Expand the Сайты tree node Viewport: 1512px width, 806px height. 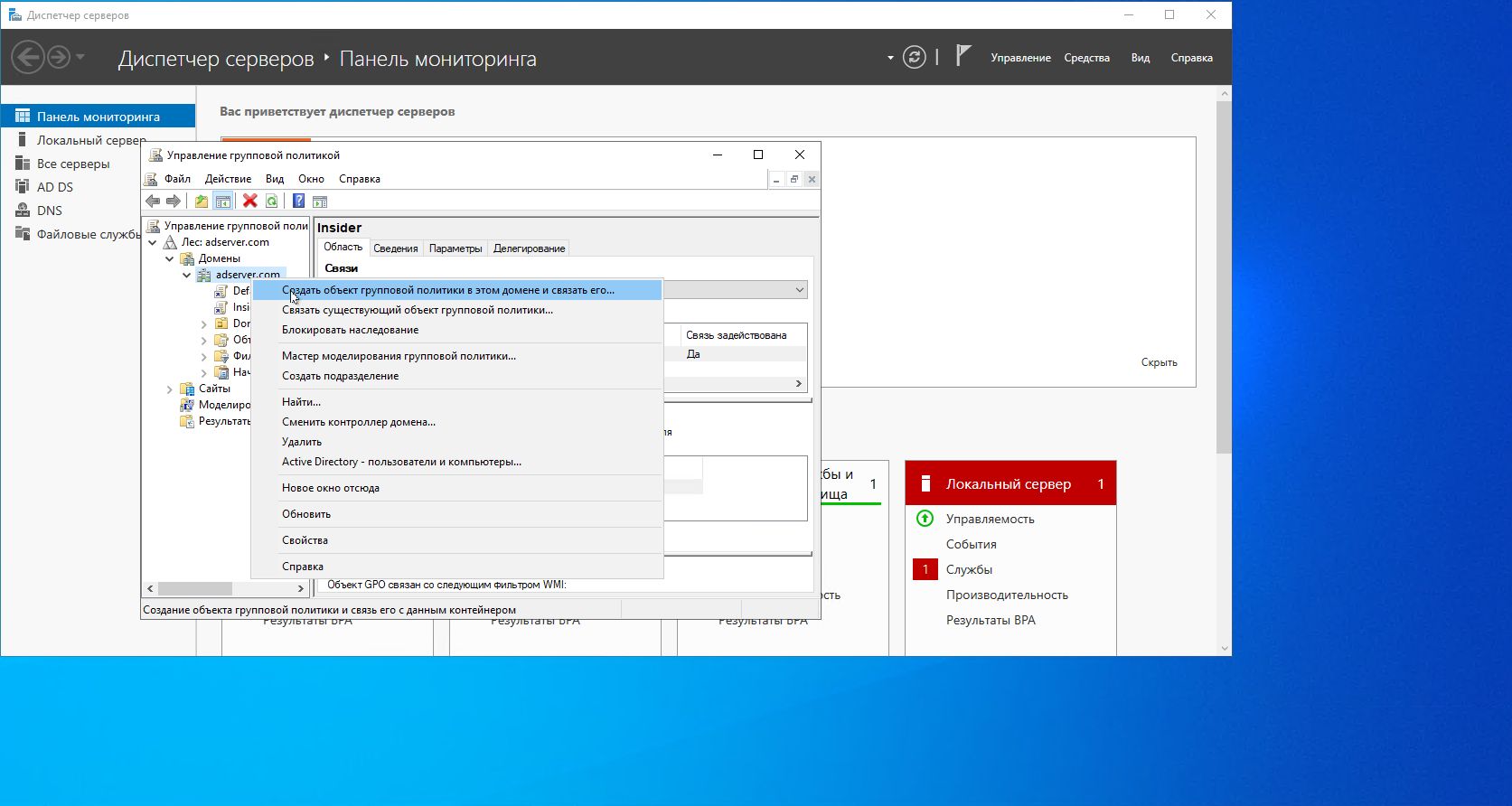170,389
